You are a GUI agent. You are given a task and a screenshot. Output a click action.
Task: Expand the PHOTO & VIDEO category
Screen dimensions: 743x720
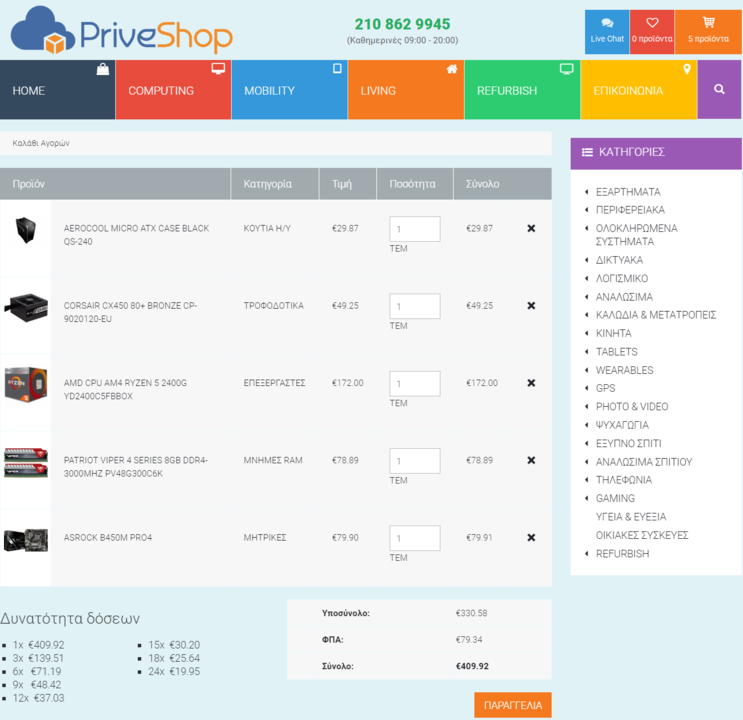point(632,407)
